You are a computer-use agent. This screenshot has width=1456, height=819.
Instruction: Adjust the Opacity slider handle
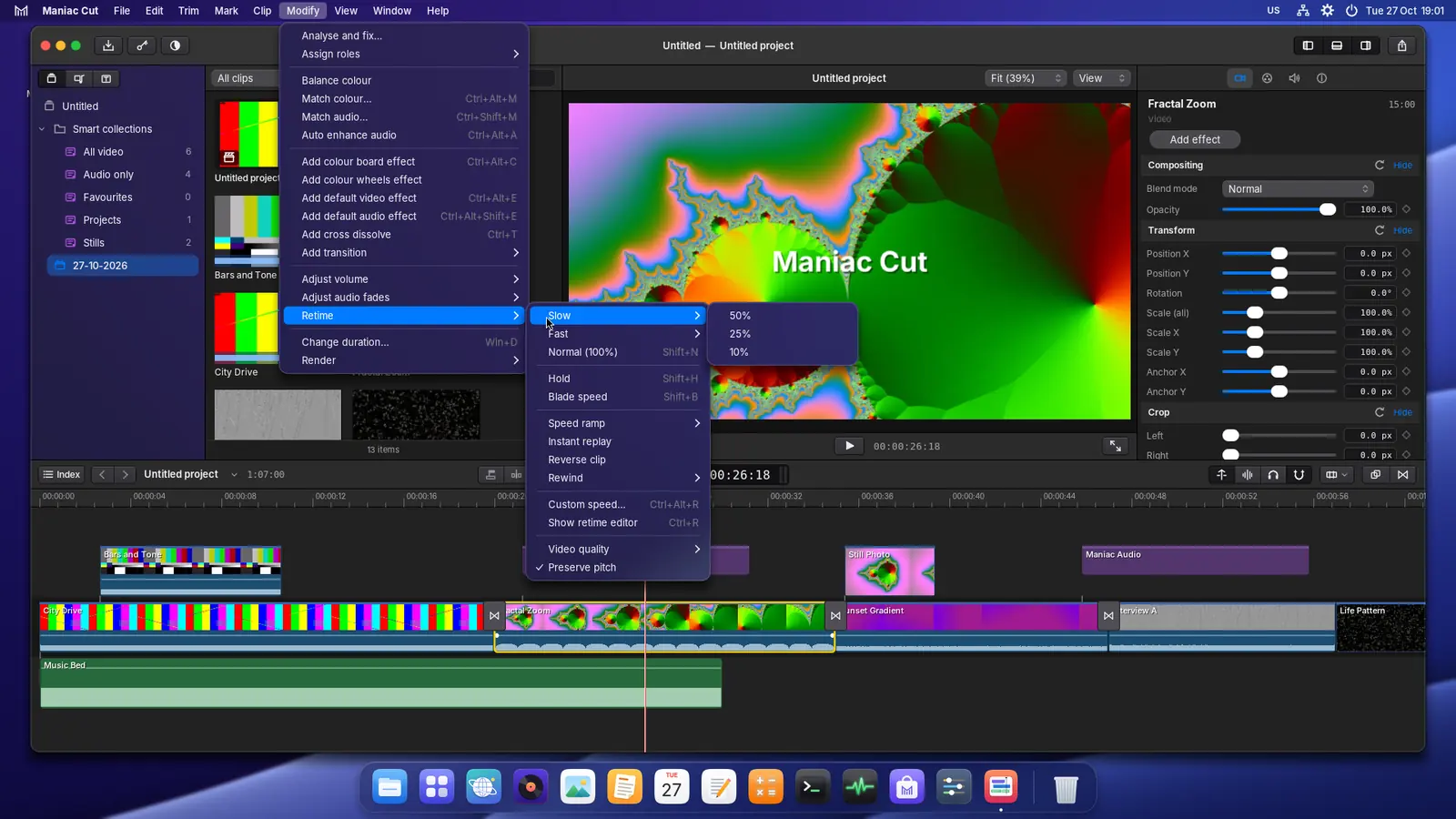coord(1328,209)
